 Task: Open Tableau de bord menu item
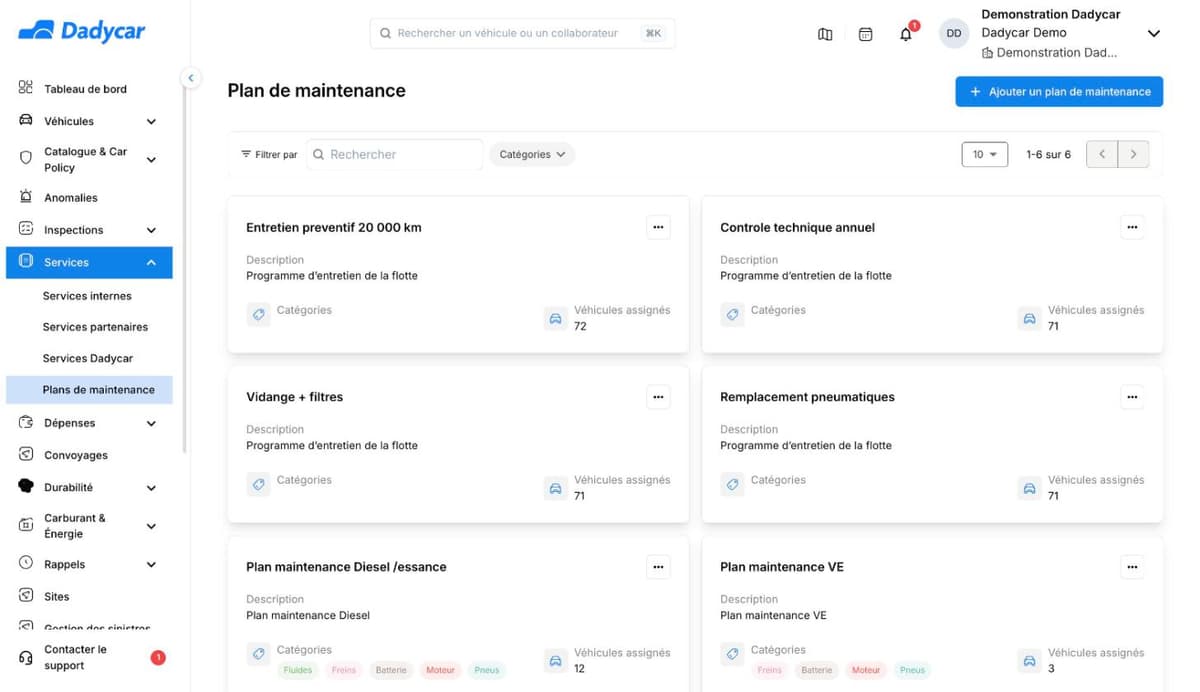tap(85, 89)
